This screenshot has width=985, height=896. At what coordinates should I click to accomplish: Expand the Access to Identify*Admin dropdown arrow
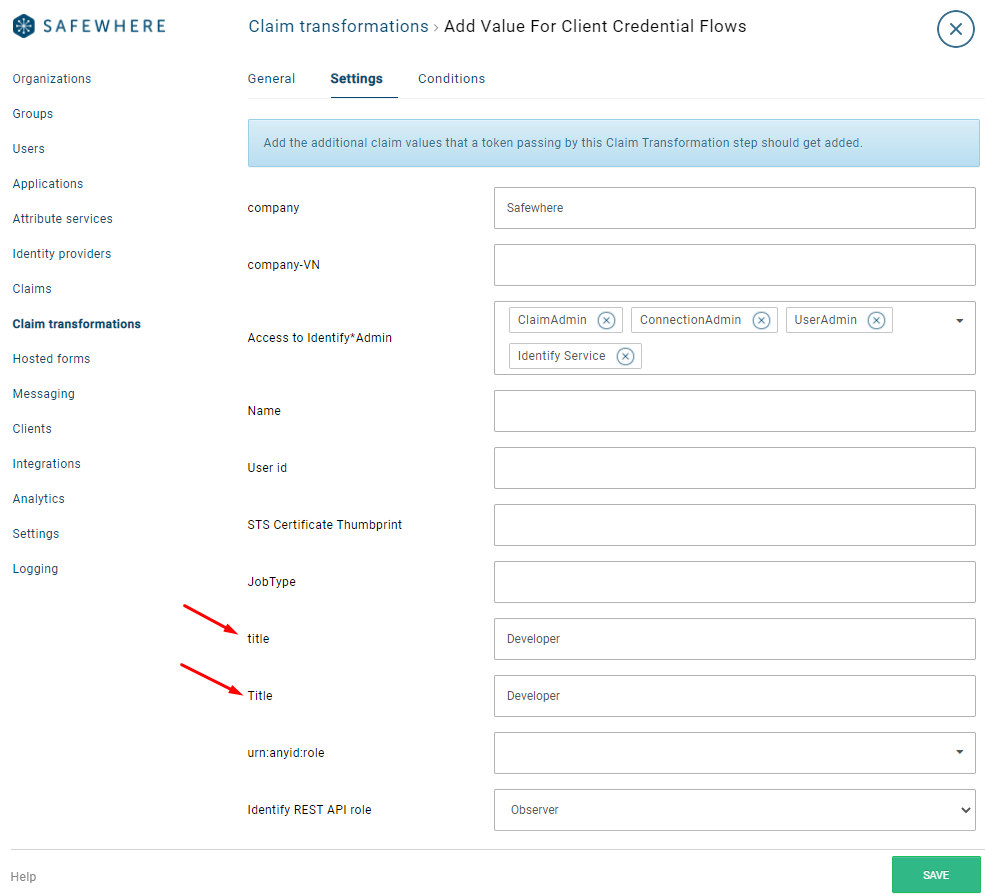pyautogui.click(x=959, y=320)
